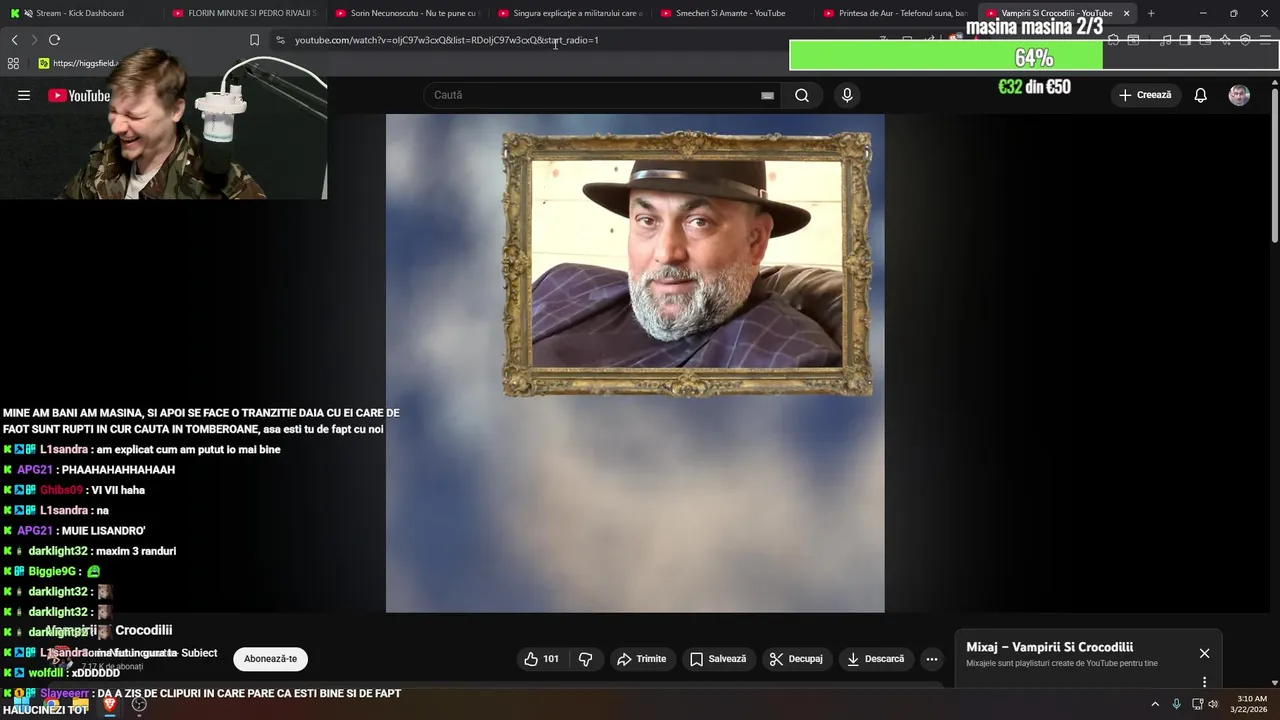Open the more actions ellipsis under the video
The width and height of the screenshot is (1280, 720).
932,659
